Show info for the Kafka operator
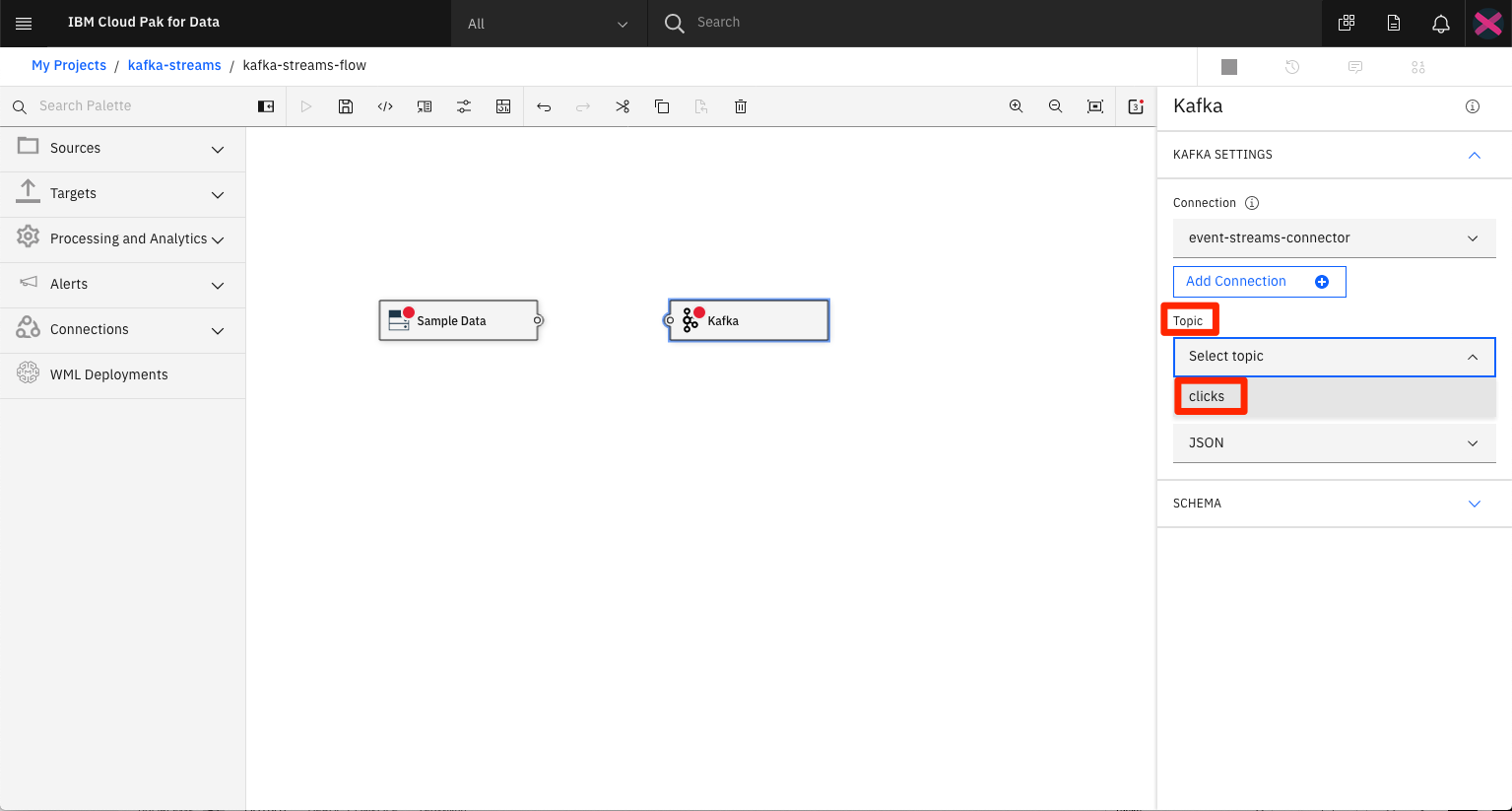The height and width of the screenshot is (811, 1512). point(1473,106)
